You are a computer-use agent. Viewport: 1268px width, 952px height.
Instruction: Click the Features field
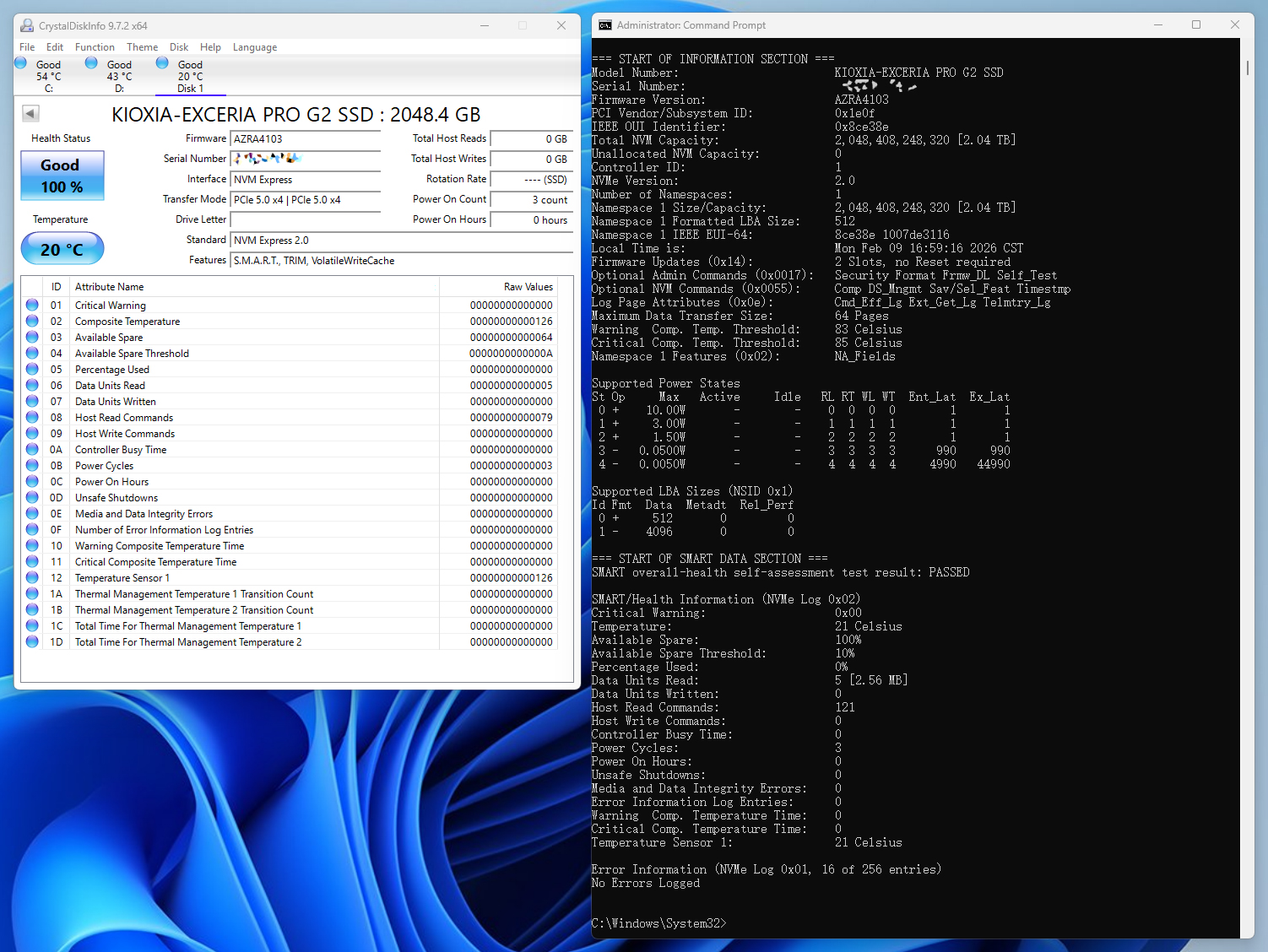click(x=402, y=260)
